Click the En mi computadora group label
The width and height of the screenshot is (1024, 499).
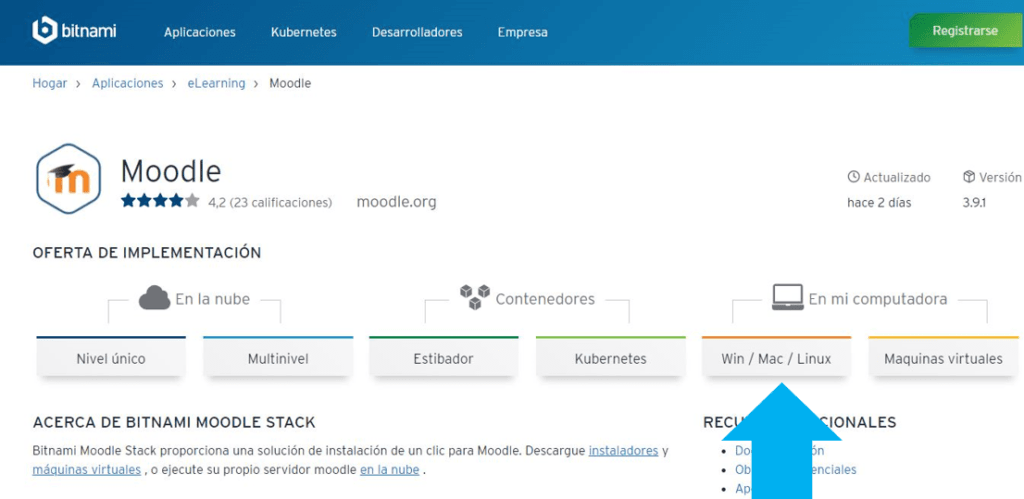878,299
